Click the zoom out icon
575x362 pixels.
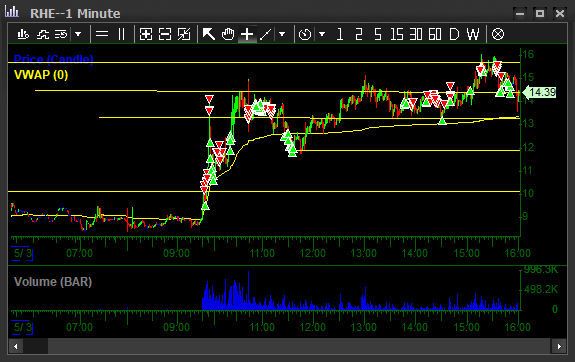point(165,34)
